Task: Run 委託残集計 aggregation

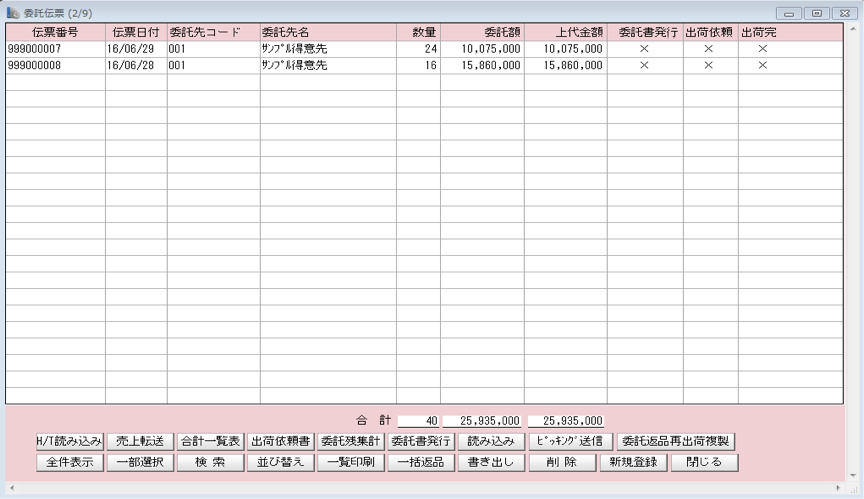Action: click(x=351, y=441)
